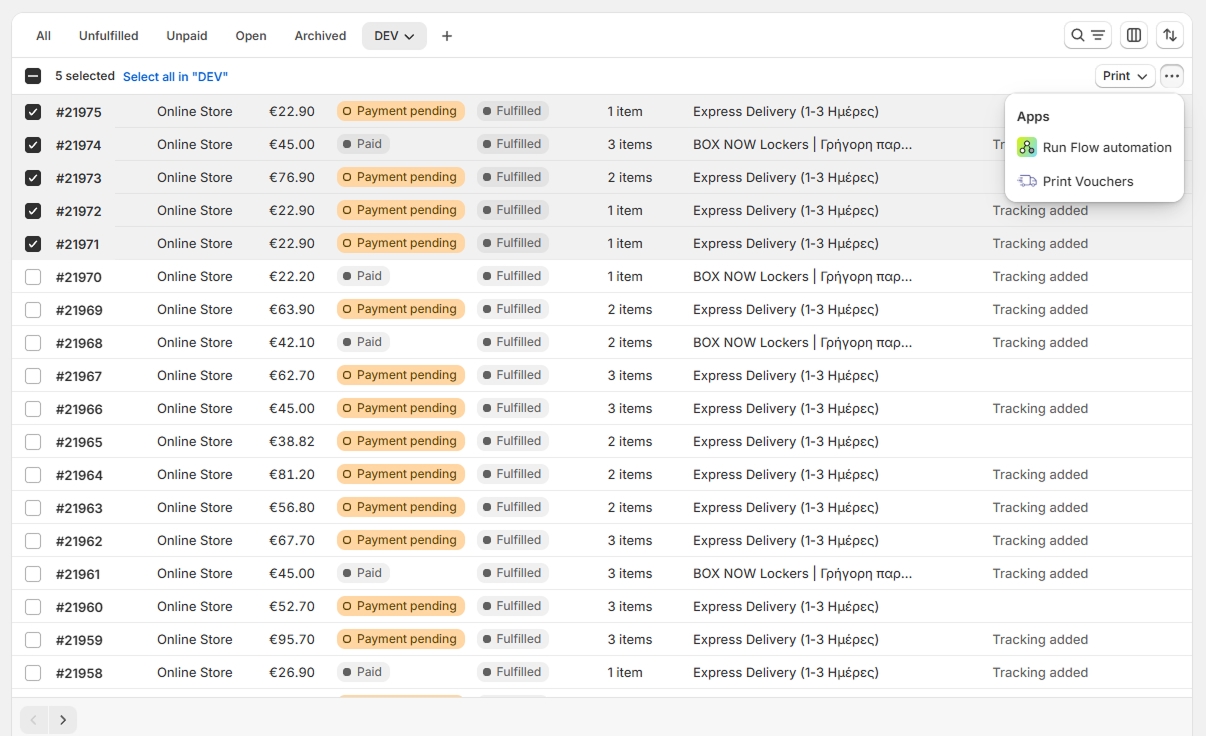Click the three-dots more actions button
The image size is (1206, 736).
pyautogui.click(x=1171, y=76)
